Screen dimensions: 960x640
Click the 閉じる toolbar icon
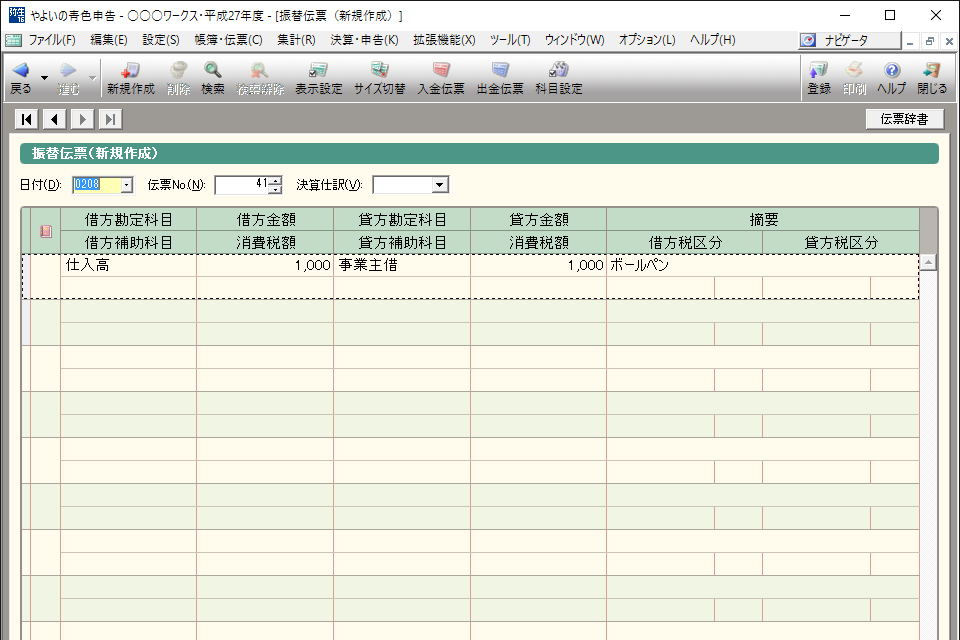(932, 70)
